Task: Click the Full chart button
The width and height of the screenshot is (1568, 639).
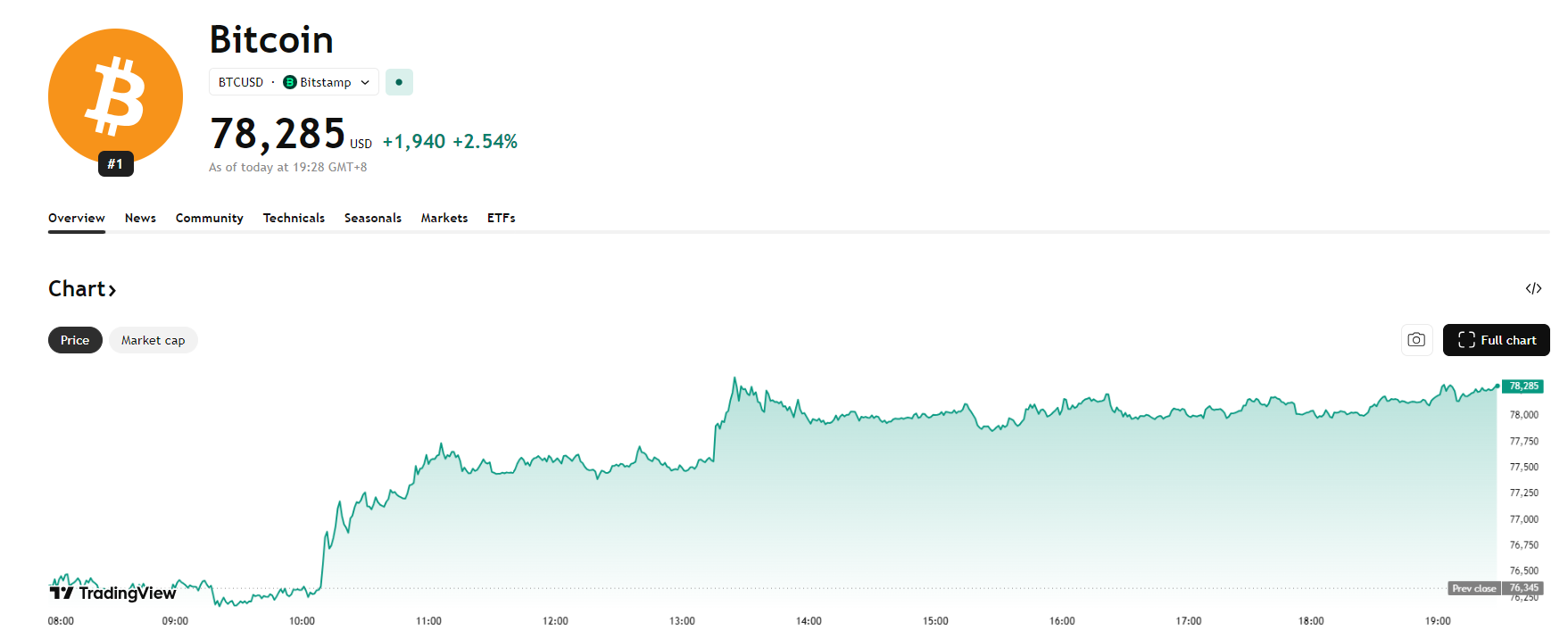Action: pos(1496,340)
